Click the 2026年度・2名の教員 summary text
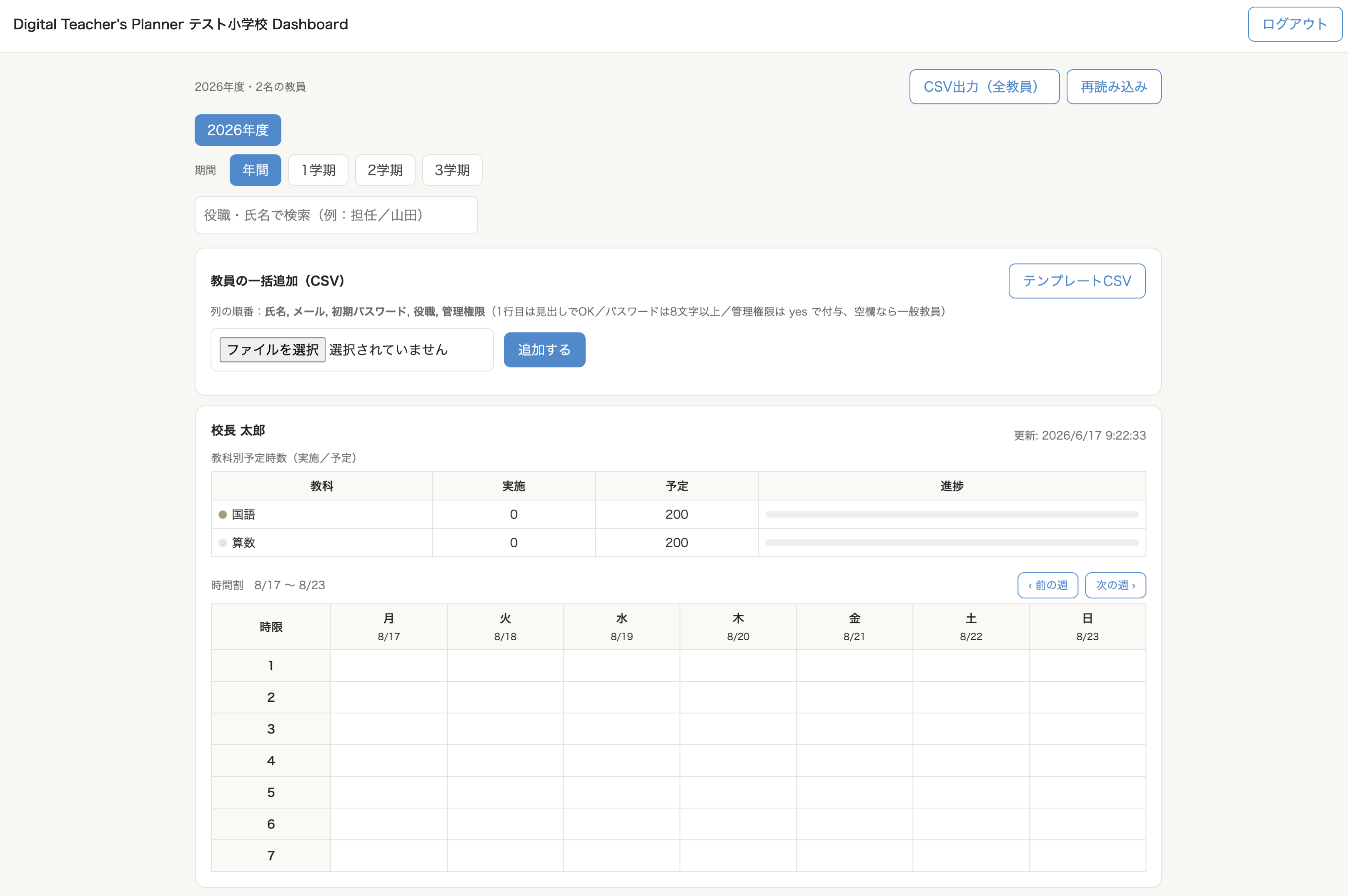 (250, 87)
